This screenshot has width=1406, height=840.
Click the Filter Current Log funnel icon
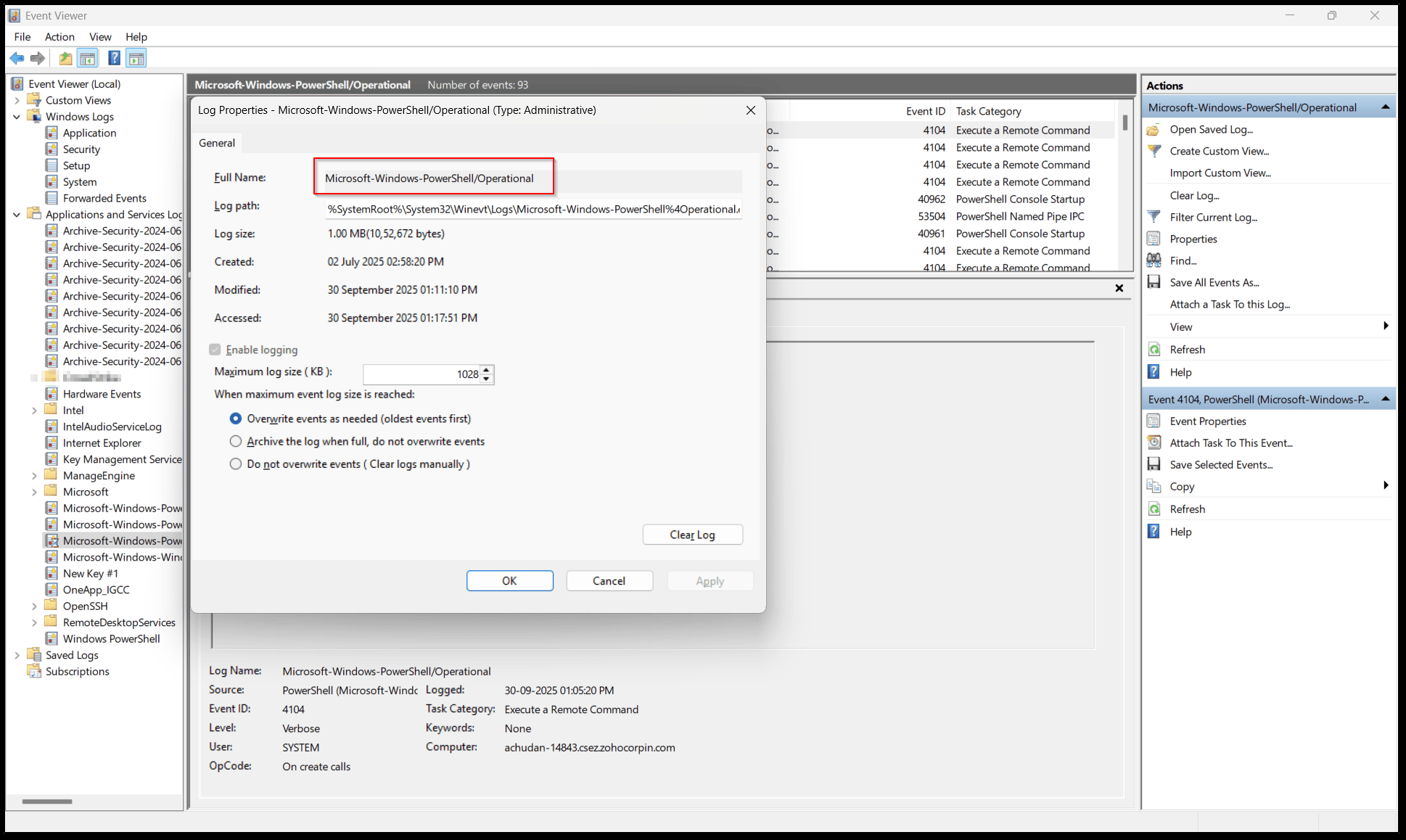pyautogui.click(x=1154, y=217)
